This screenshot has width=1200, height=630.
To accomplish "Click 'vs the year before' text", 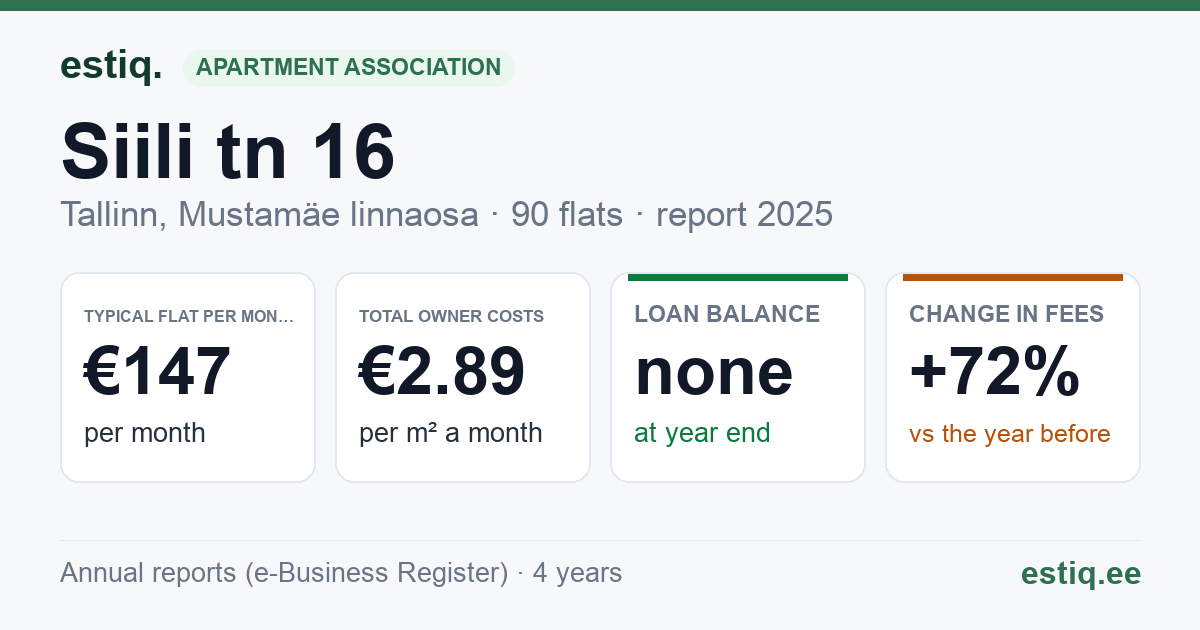I will point(1010,434).
